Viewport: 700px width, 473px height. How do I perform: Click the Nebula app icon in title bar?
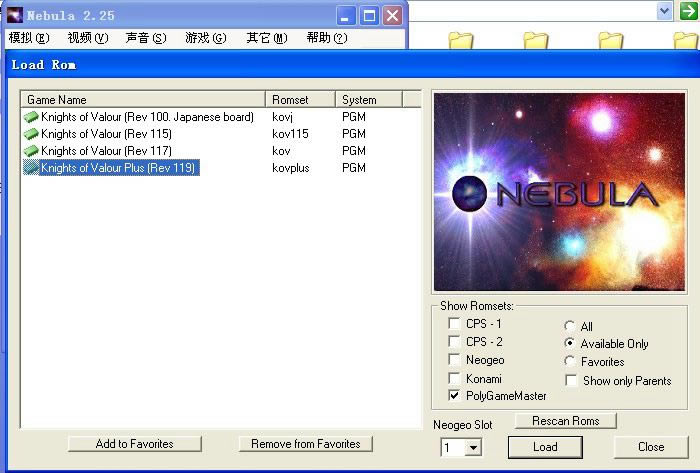(14, 16)
